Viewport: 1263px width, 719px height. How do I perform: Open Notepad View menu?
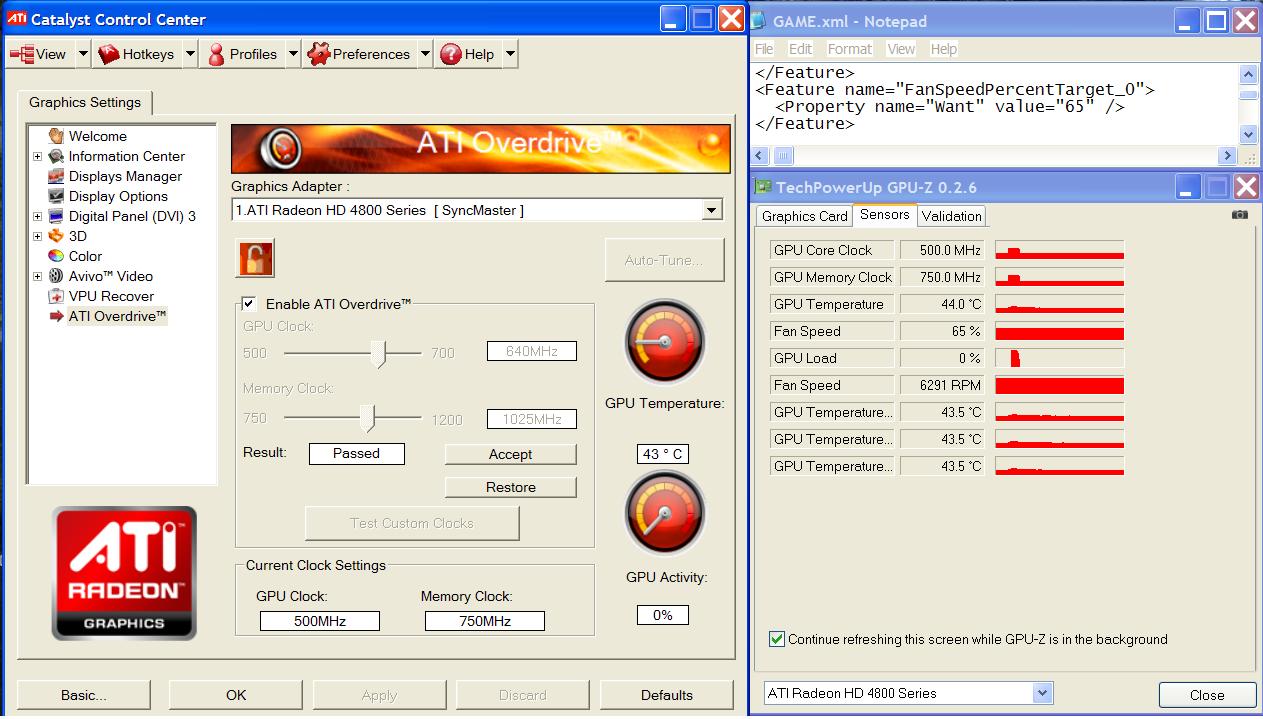pyautogui.click(x=901, y=48)
